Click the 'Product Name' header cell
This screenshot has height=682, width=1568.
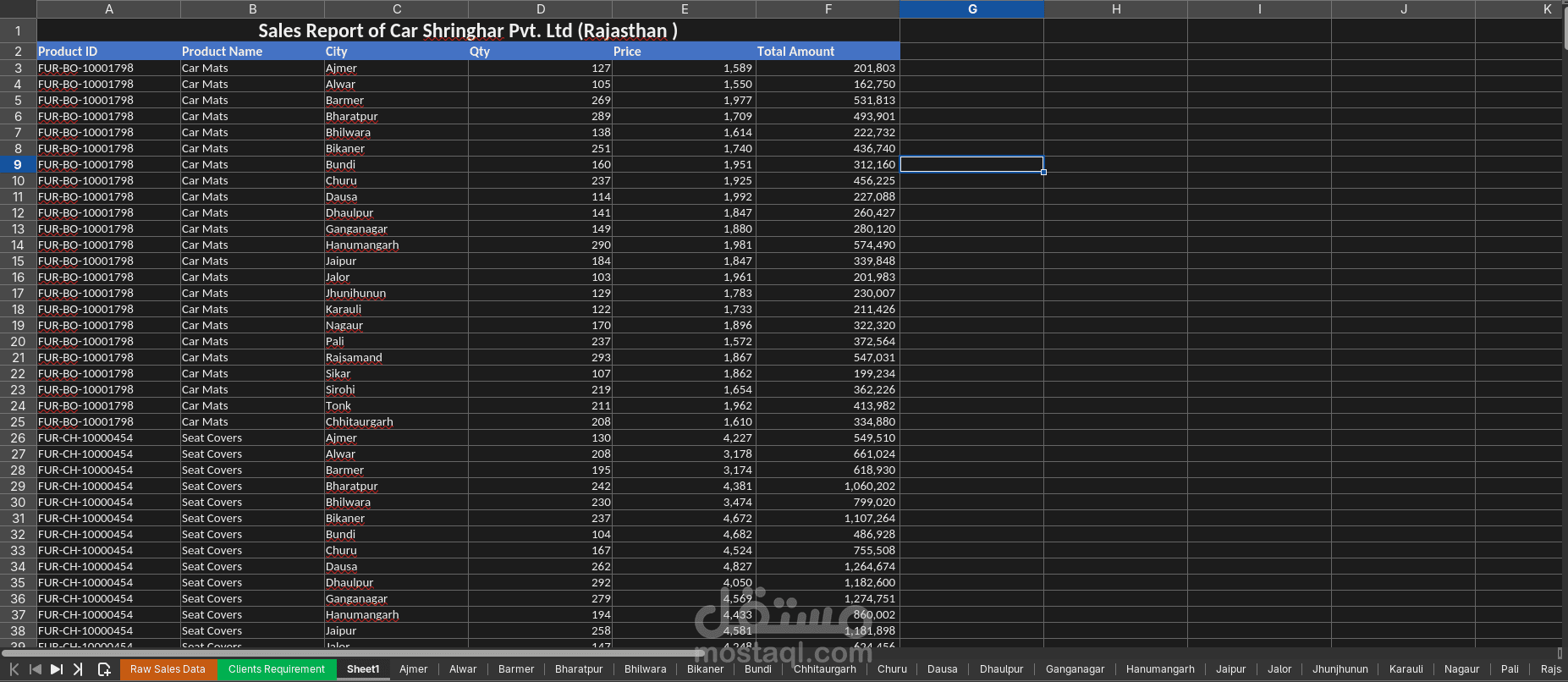(253, 52)
